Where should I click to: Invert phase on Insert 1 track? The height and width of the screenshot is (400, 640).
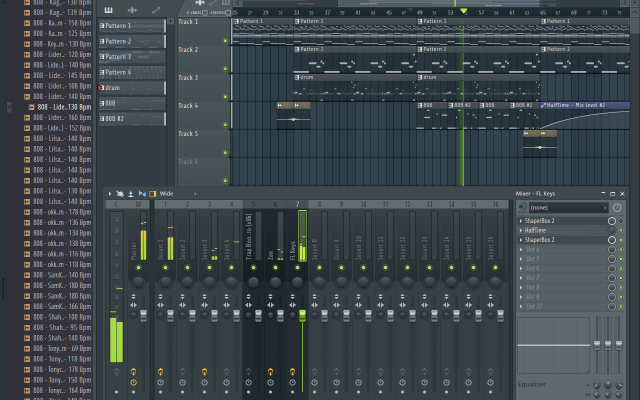[160, 297]
